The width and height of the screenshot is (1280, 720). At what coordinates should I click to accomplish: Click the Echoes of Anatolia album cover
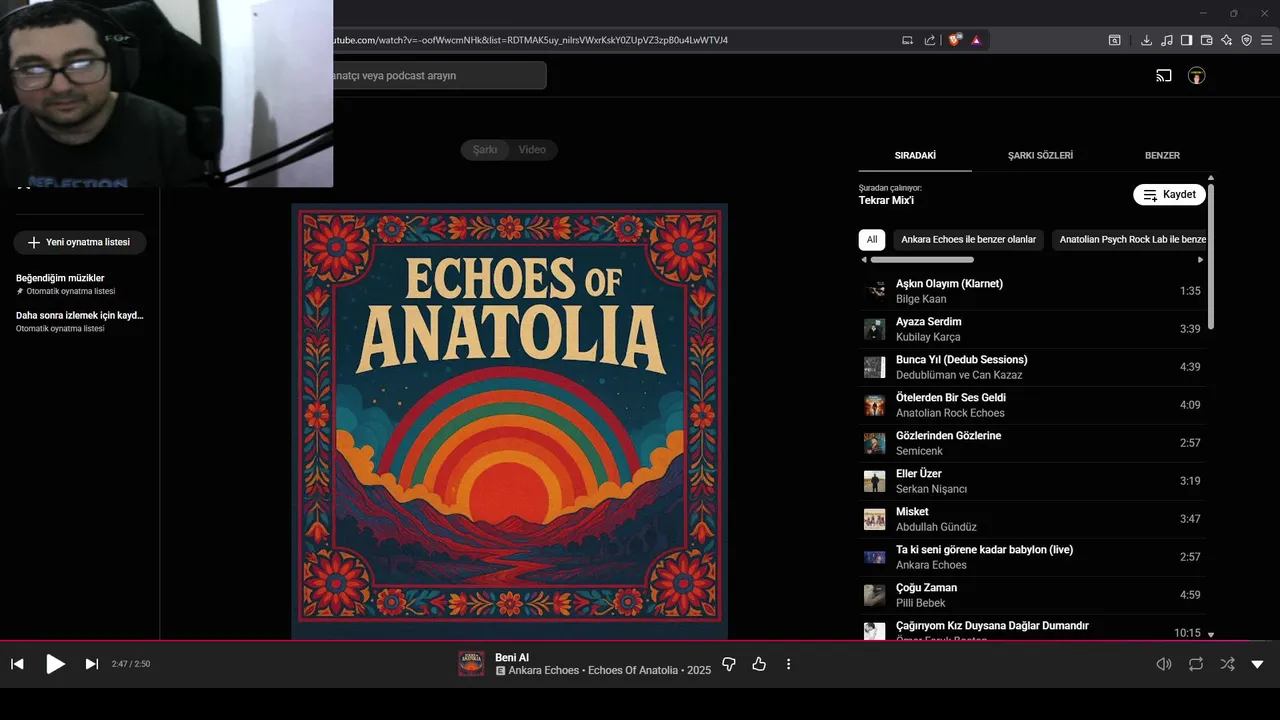(x=509, y=422)
